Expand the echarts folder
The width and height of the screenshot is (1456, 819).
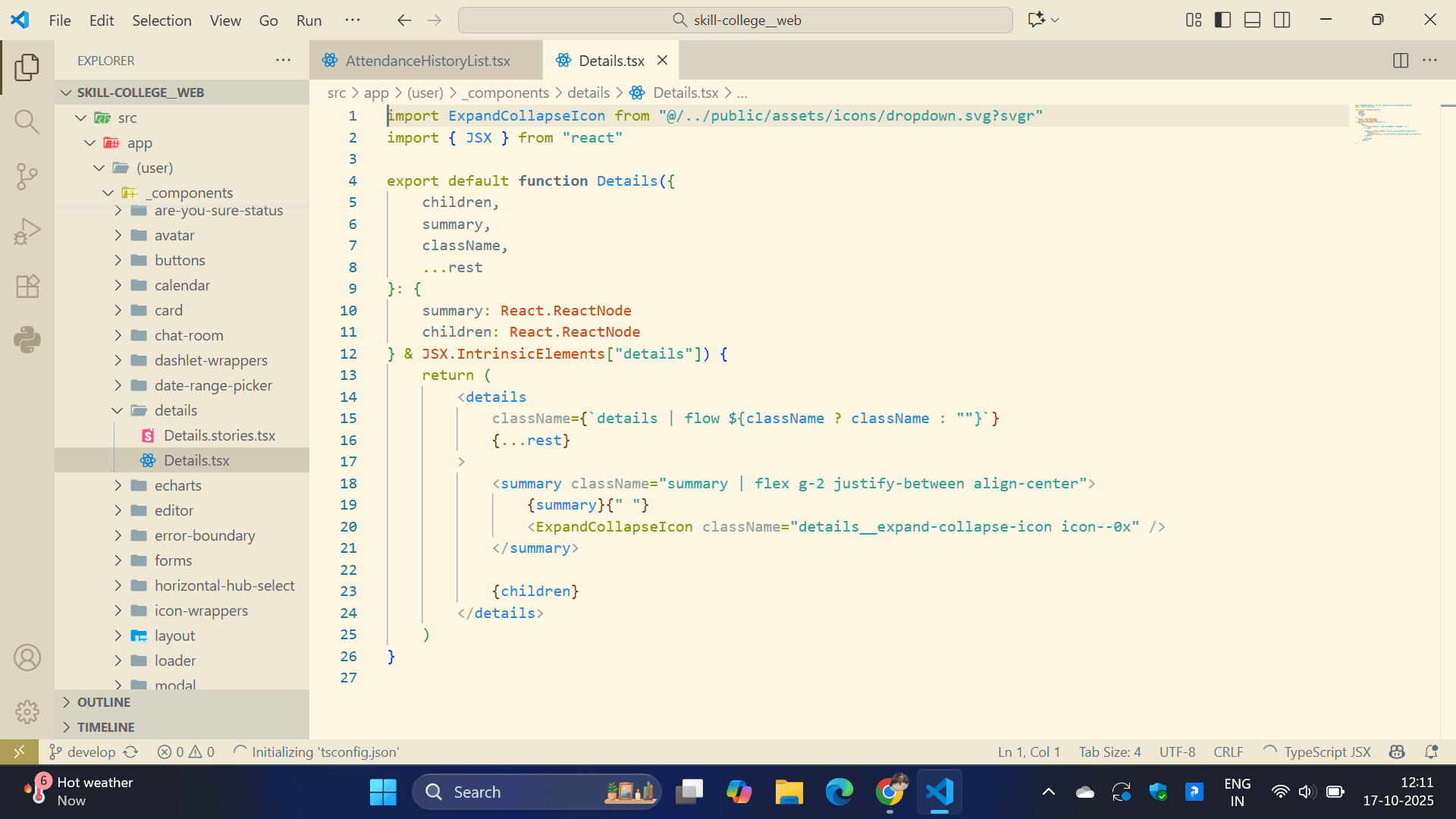click(177, 485)
